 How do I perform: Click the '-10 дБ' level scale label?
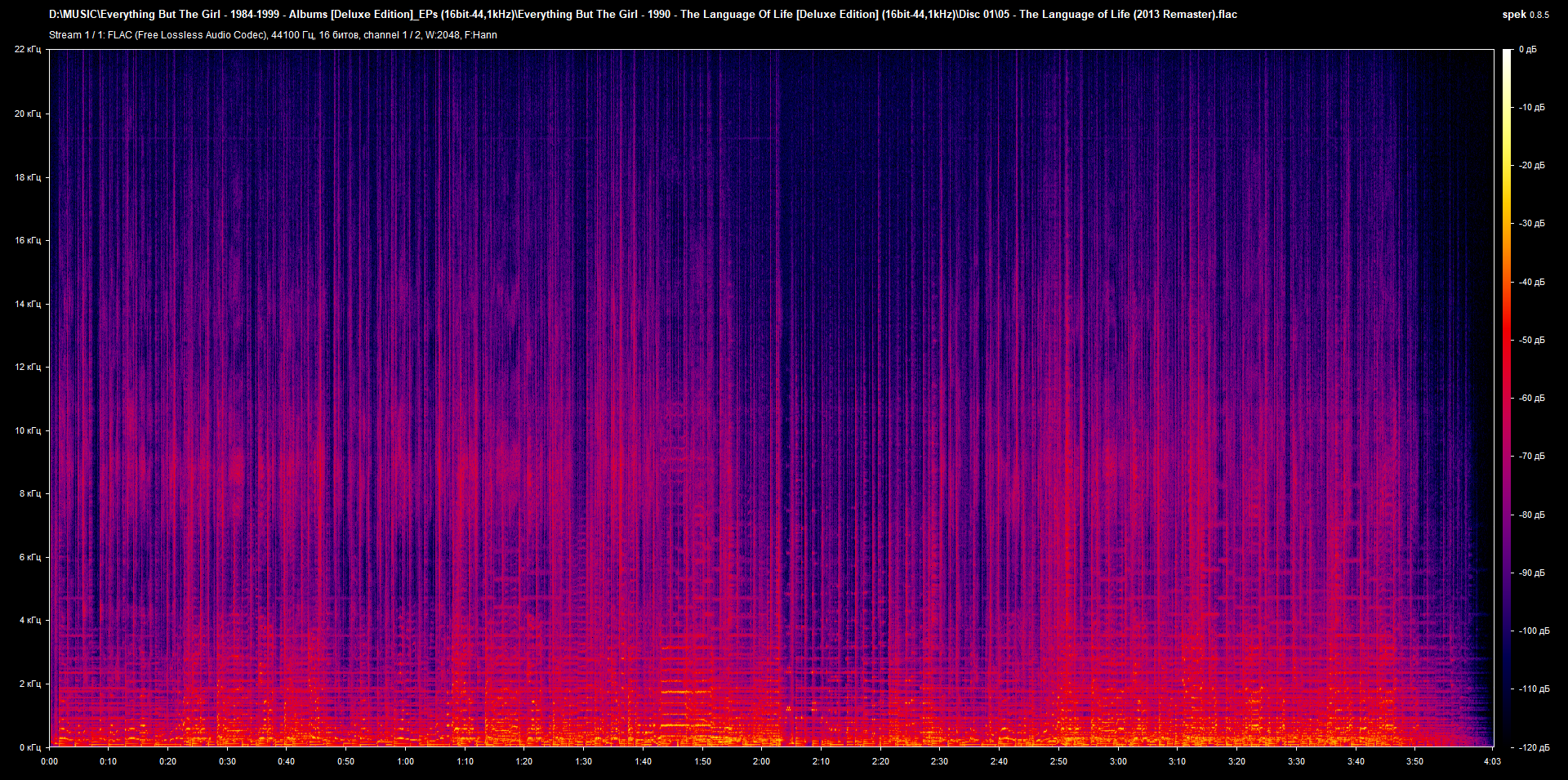coord(1531,107)
